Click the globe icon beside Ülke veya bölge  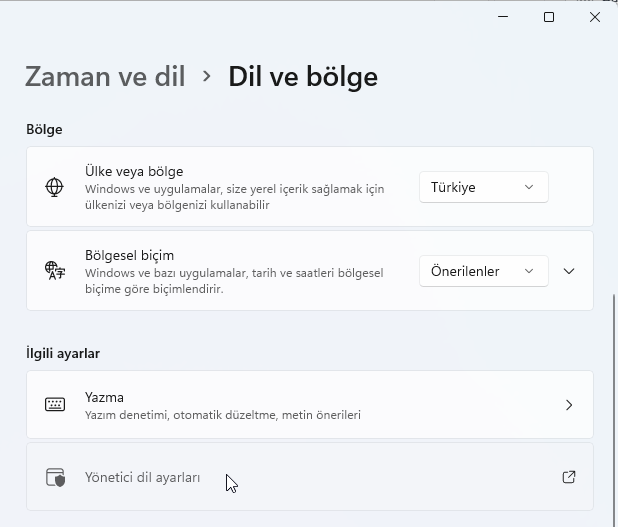[x=54, y=187]
